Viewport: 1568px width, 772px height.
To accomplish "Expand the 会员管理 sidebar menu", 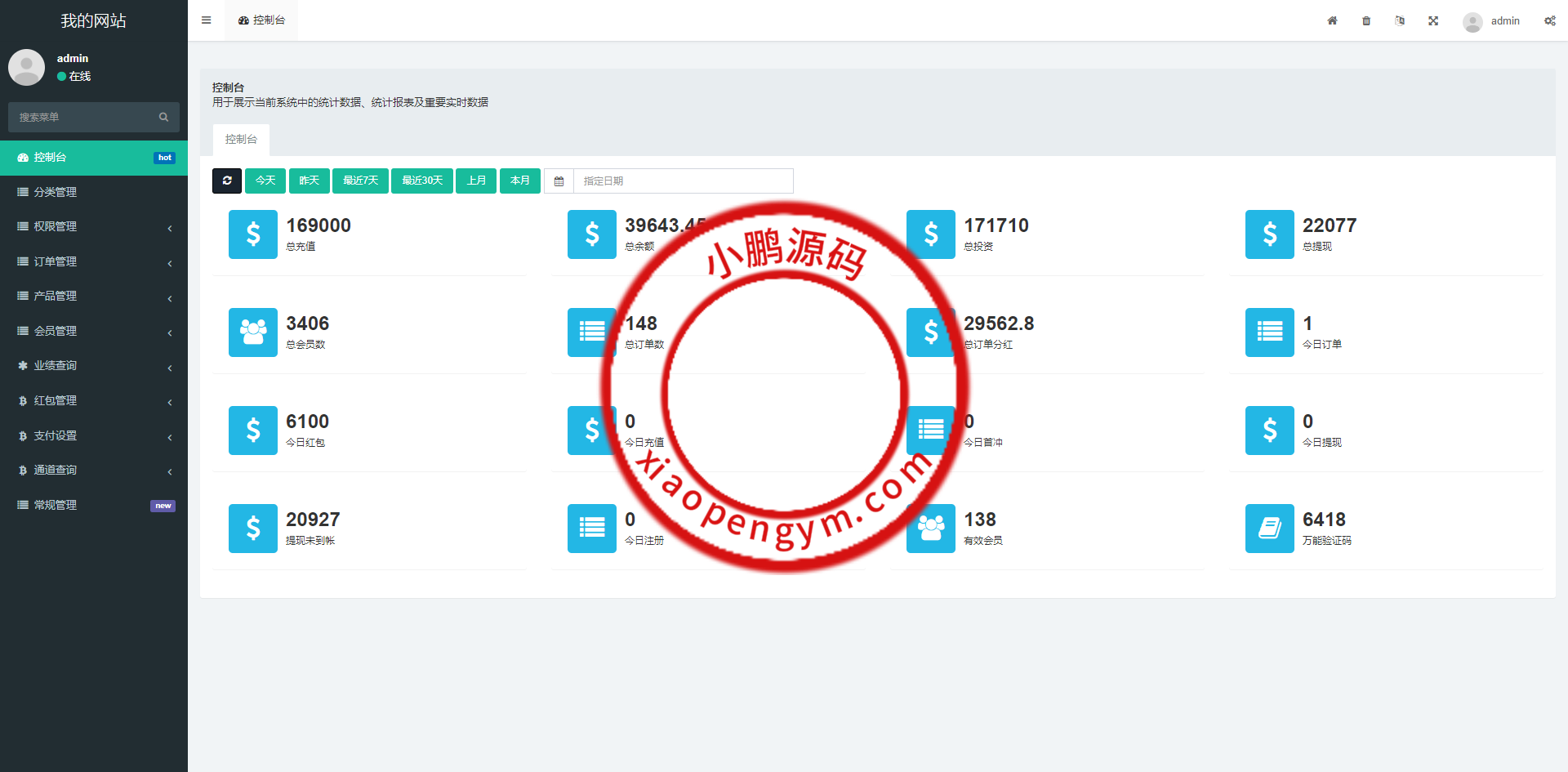I will tap(94, 331).
